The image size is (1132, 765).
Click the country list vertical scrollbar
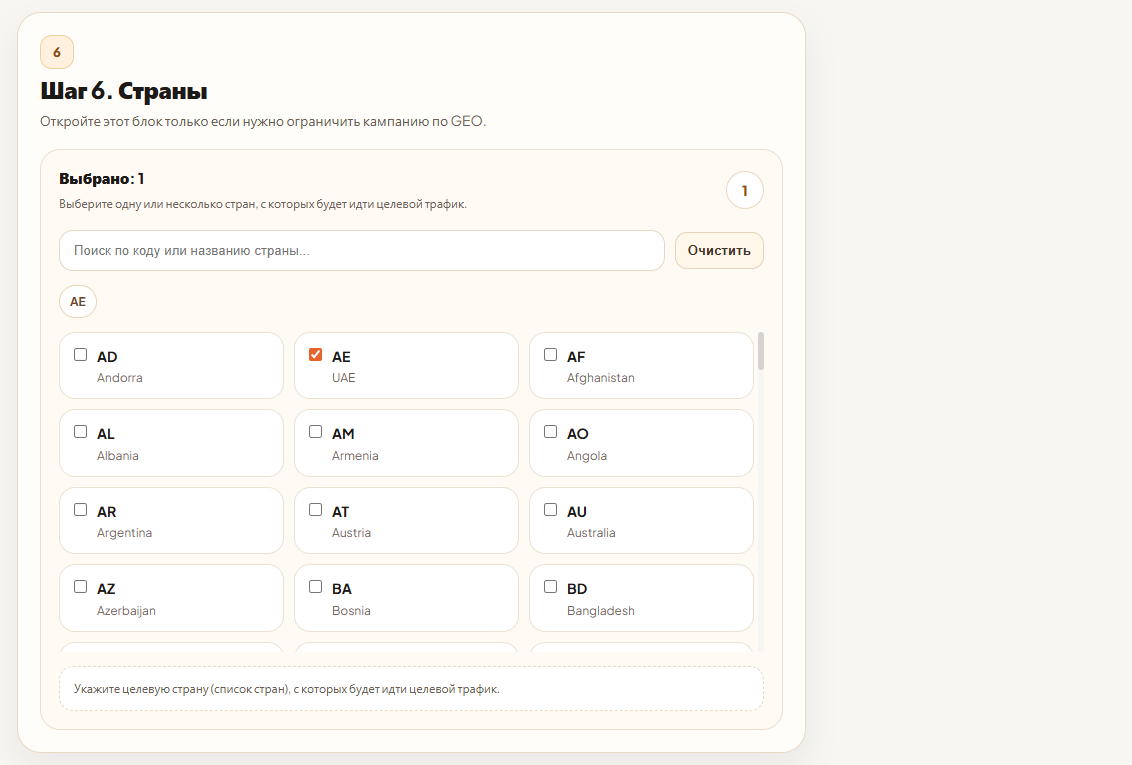point(761,352)
